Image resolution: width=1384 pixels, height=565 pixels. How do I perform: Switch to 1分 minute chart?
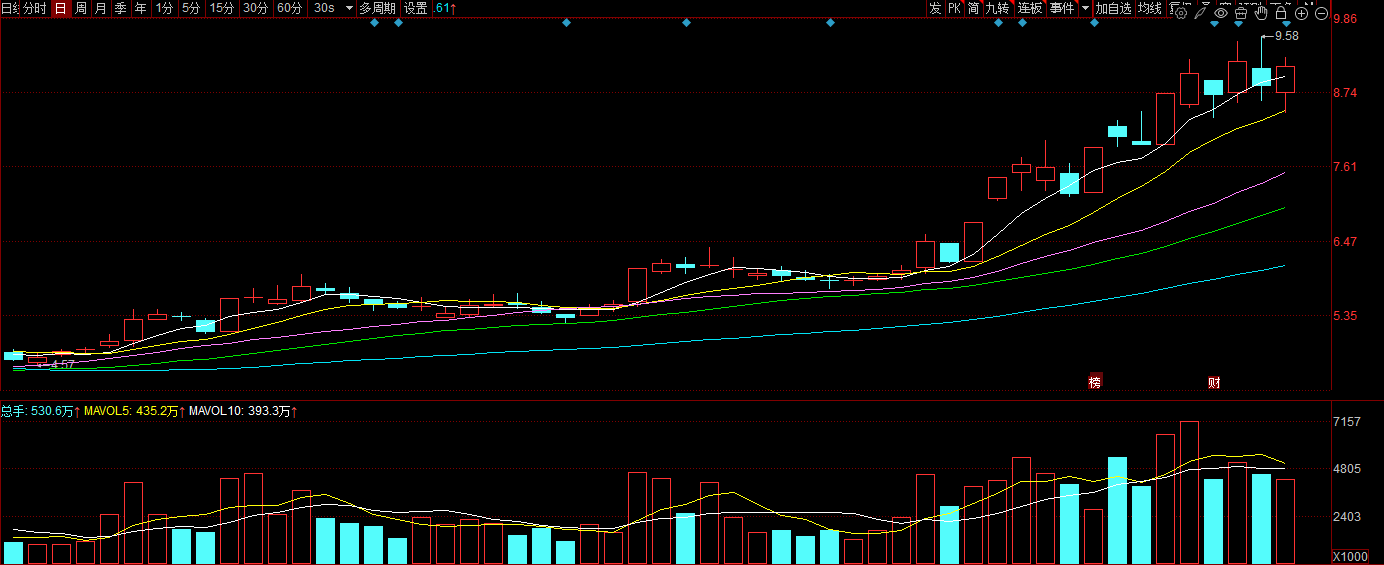click(x=165, y=8)
